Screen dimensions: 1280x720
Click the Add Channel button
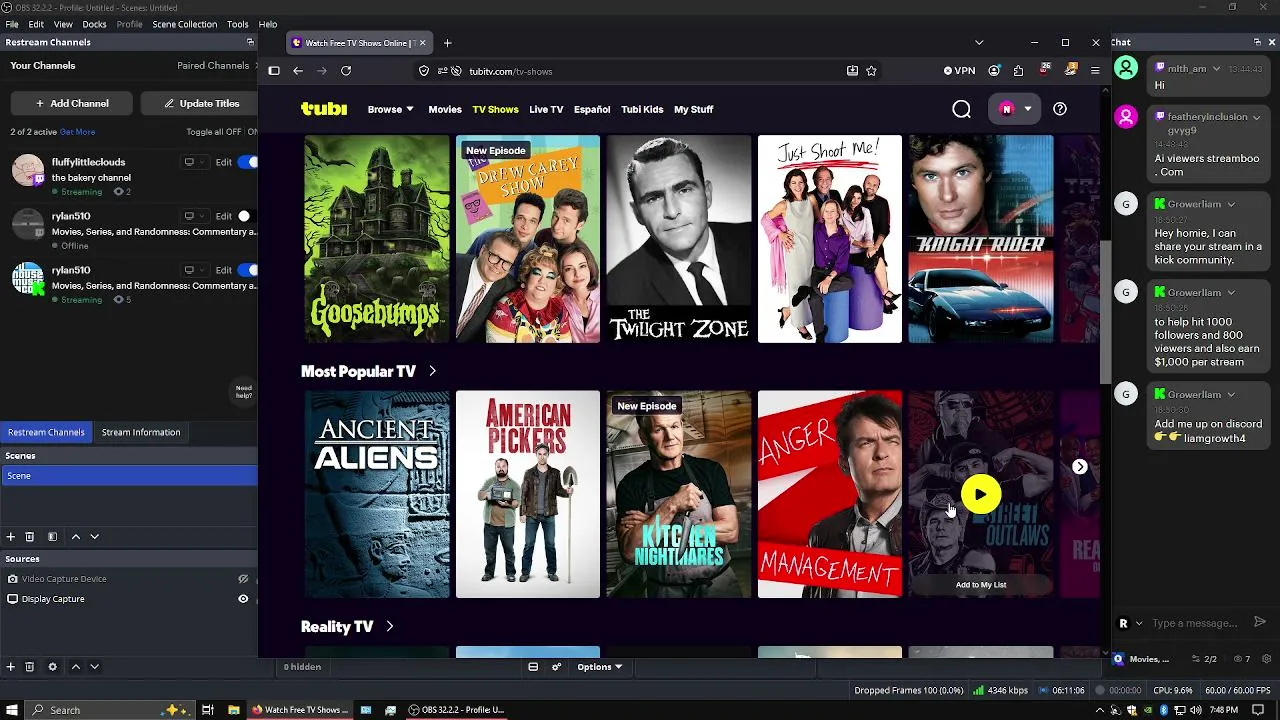pyautogui.click(x=72, y=103)
